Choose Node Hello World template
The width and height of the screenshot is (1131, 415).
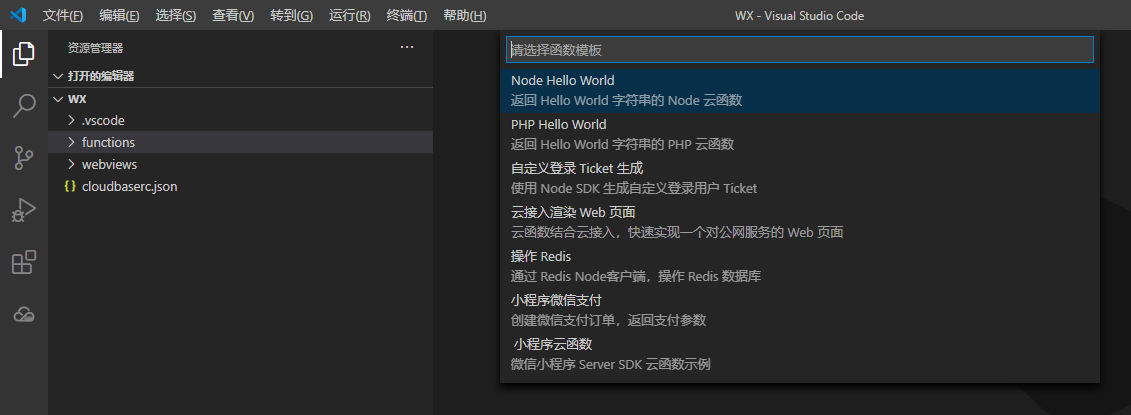pos(800,91)
